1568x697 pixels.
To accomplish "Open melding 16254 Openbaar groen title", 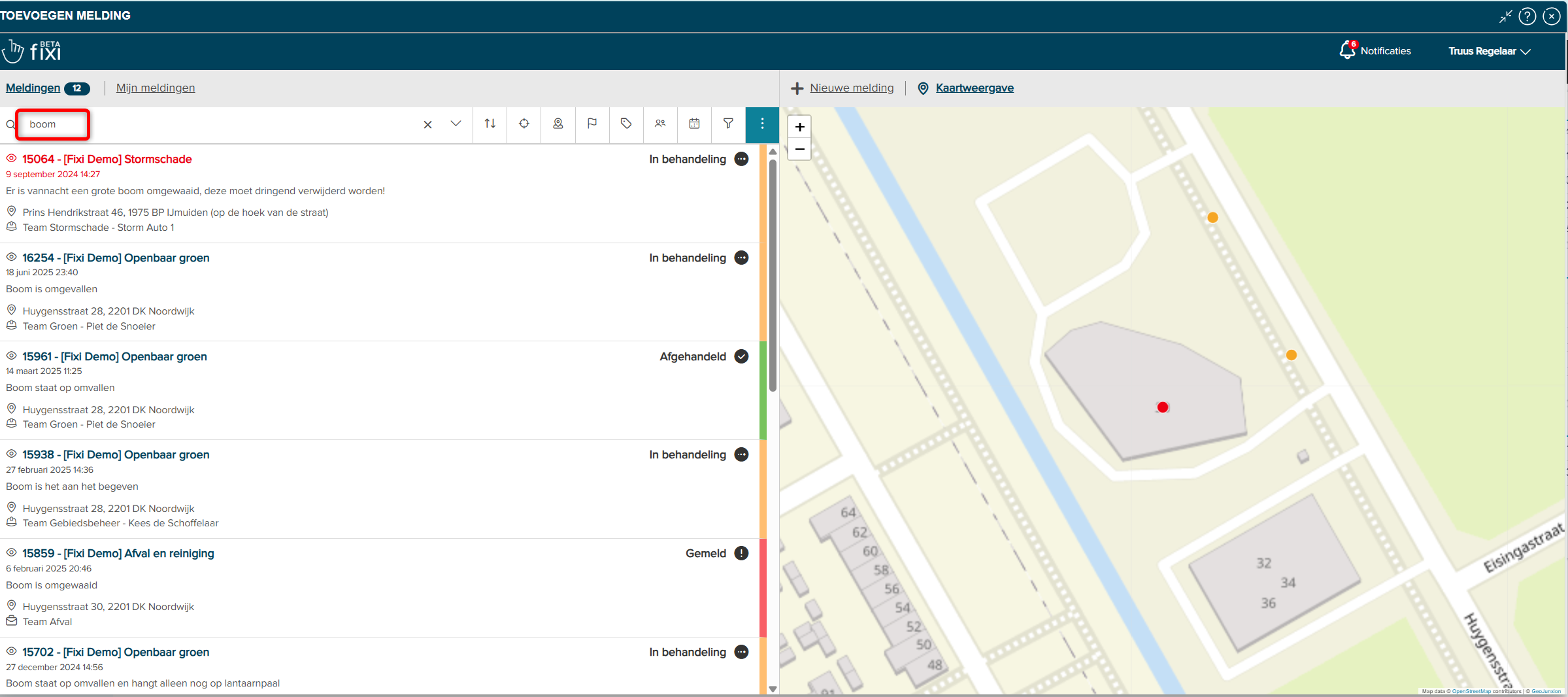I will (x=116, y=258).
